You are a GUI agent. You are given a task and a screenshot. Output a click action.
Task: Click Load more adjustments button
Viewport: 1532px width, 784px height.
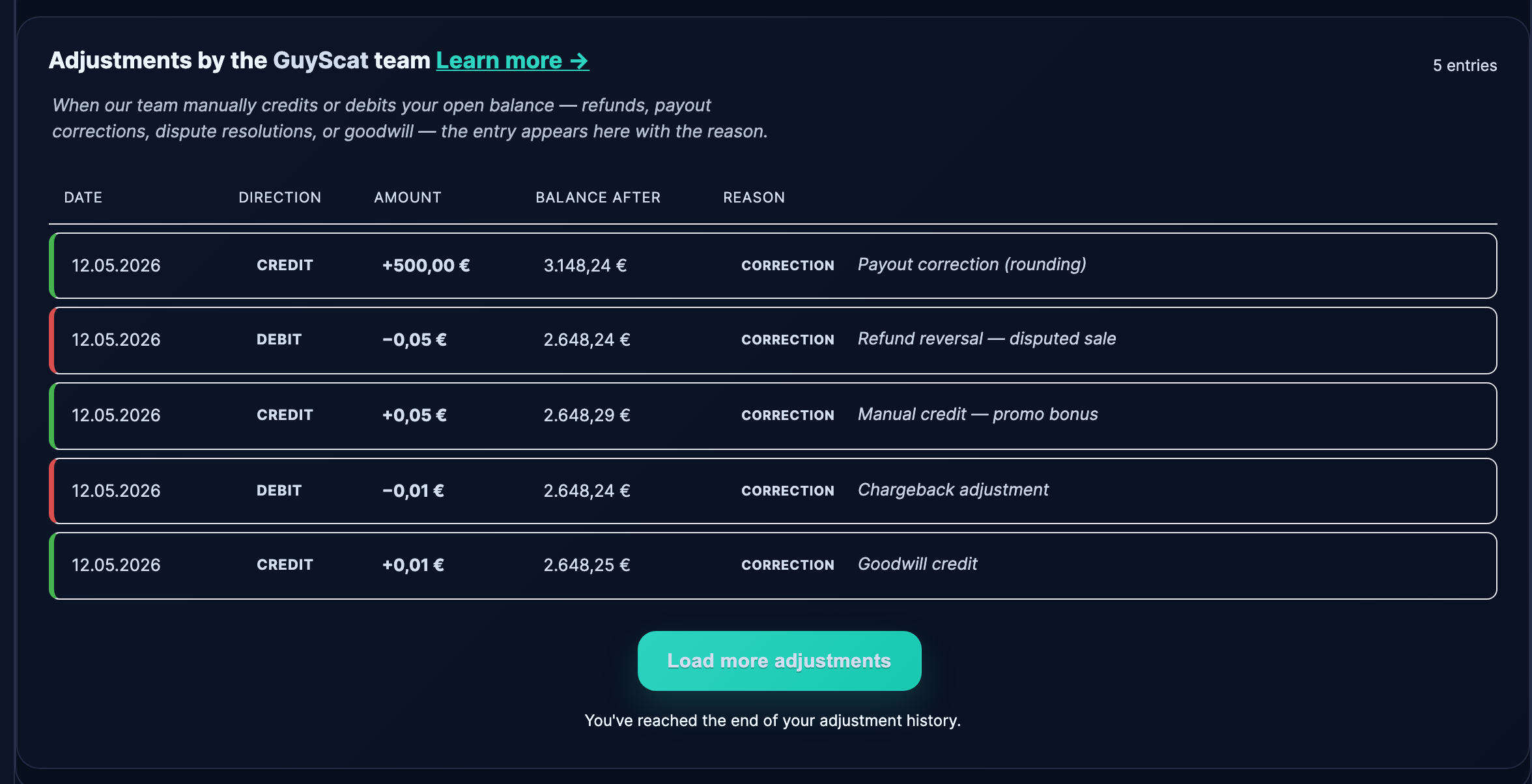[779, 660]
